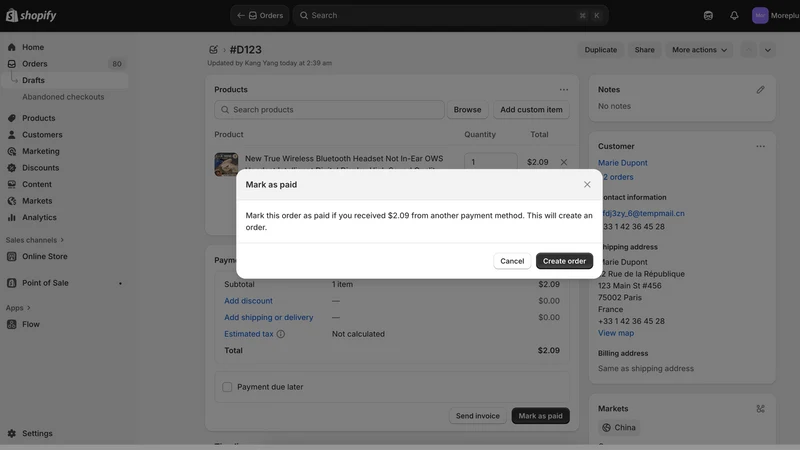Image resolution: width=800 pixels, height=450 pixels.
Task: Click the Markets globe icon in sidebar
Action: pyautogui.click(x=12, y=201)
